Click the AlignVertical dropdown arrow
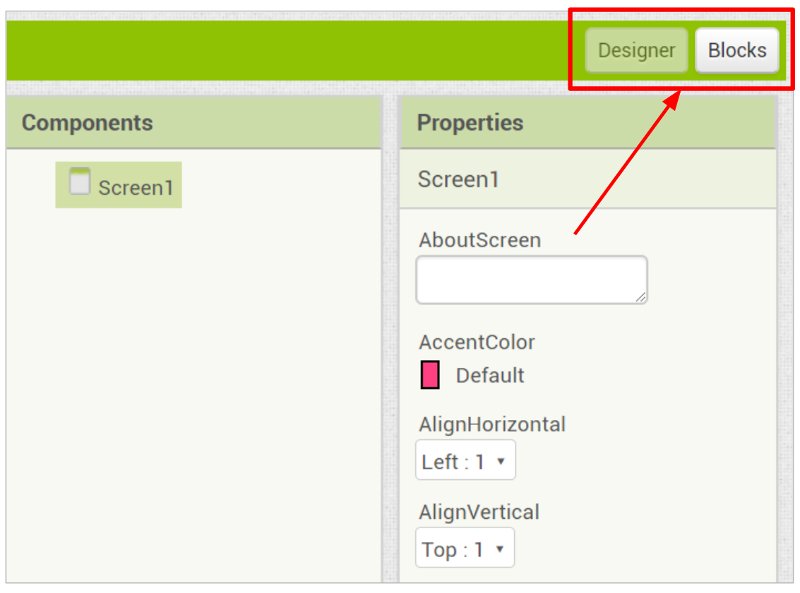800x593 pixels. (499, 549)
